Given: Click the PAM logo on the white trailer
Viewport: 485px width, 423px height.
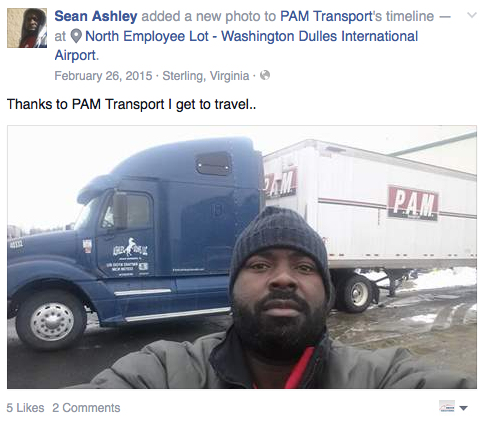Looking at the screenshot, I should [x=413, y=202].
